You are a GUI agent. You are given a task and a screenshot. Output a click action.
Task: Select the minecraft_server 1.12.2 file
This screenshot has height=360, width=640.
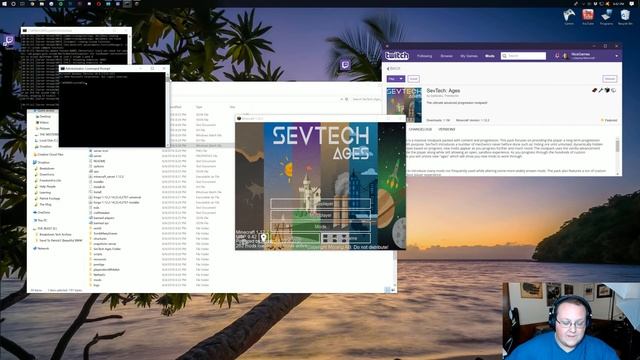pyautogui.click(x=108, y=176)
